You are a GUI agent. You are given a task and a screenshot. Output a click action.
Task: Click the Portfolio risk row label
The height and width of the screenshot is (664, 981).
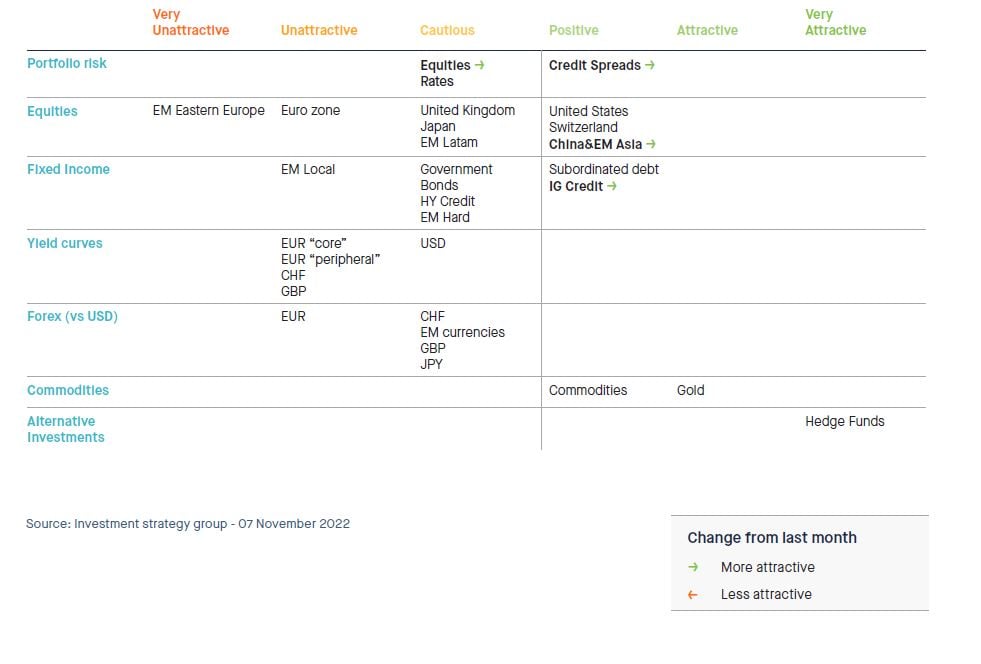coord(66,64)
